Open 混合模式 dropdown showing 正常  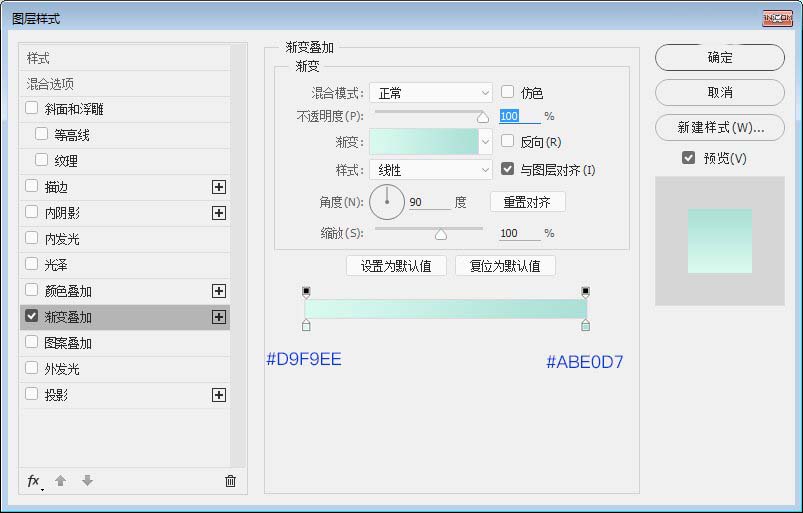[x=431, y=93]
